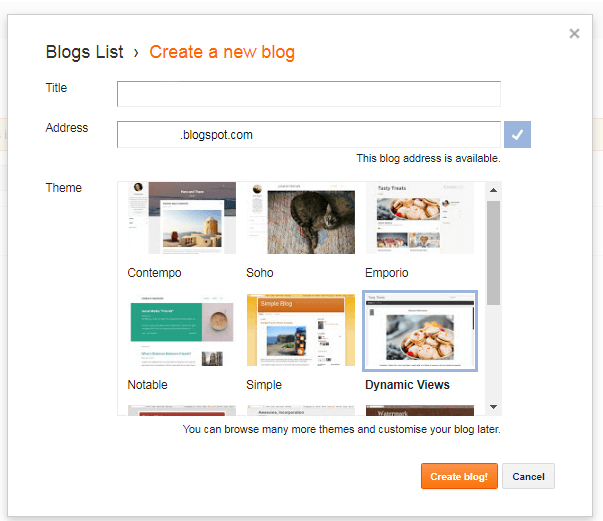This screenshot has width=603, height=521.
Task: Click the Cancel button
Action: 528,476
